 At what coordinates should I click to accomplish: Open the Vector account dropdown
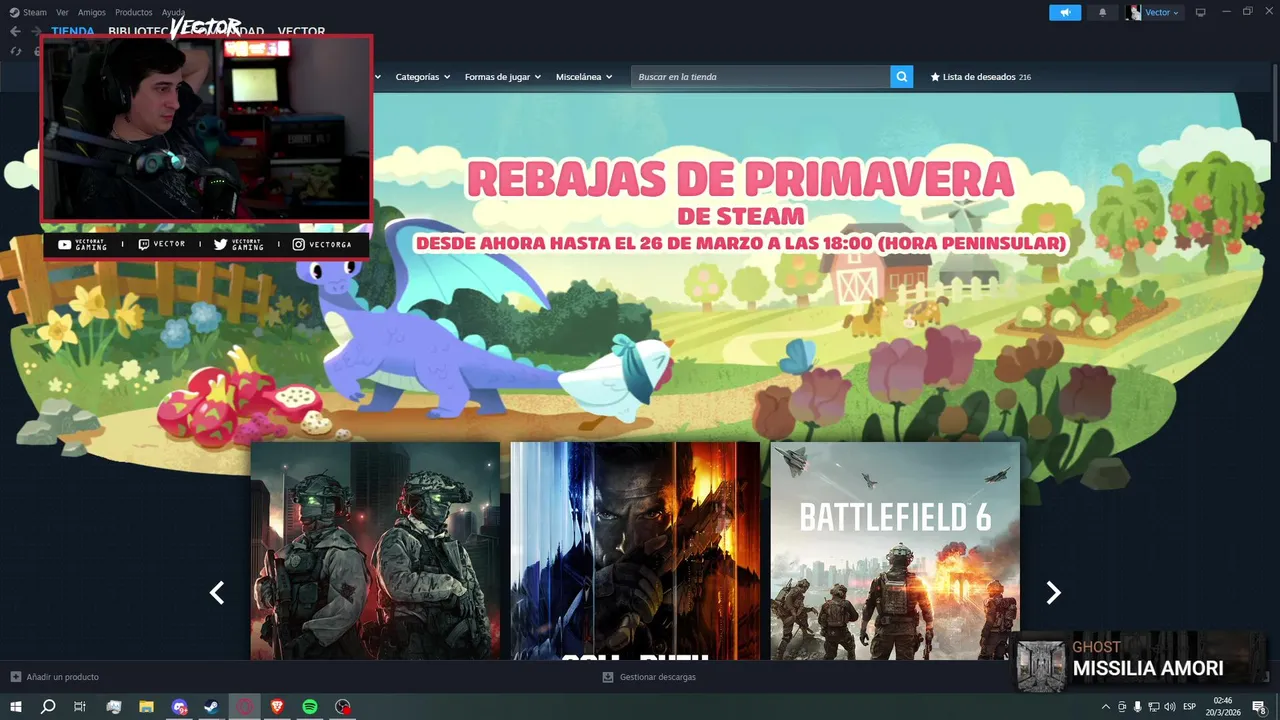(1153, 12)
